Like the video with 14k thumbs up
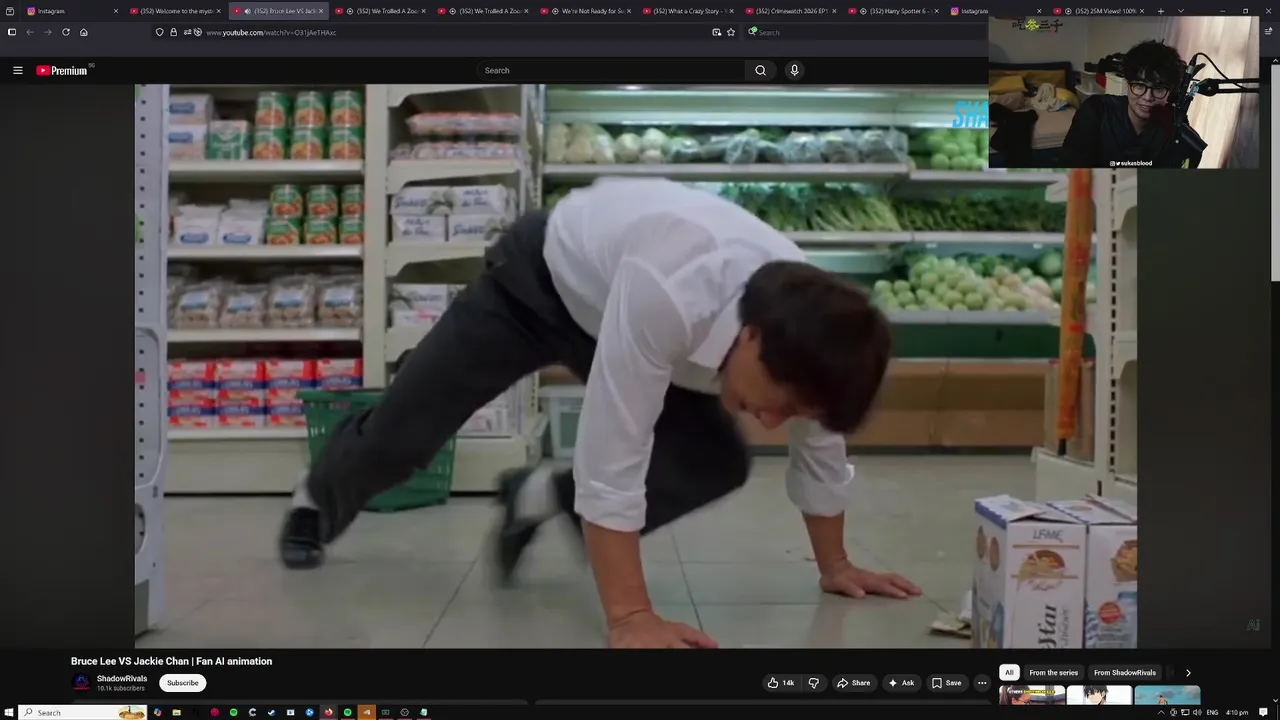The image size is (1280, 720). coord(780,683)
